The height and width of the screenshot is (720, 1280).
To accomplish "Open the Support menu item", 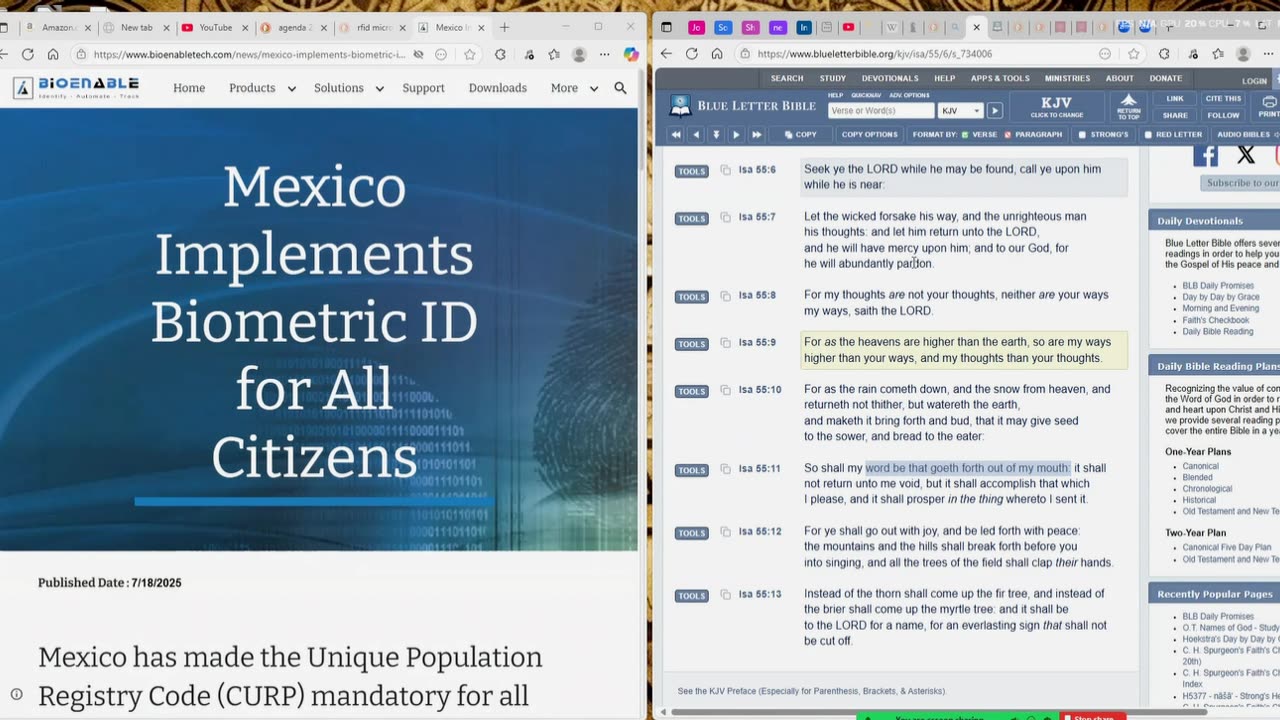I will 423,88.
